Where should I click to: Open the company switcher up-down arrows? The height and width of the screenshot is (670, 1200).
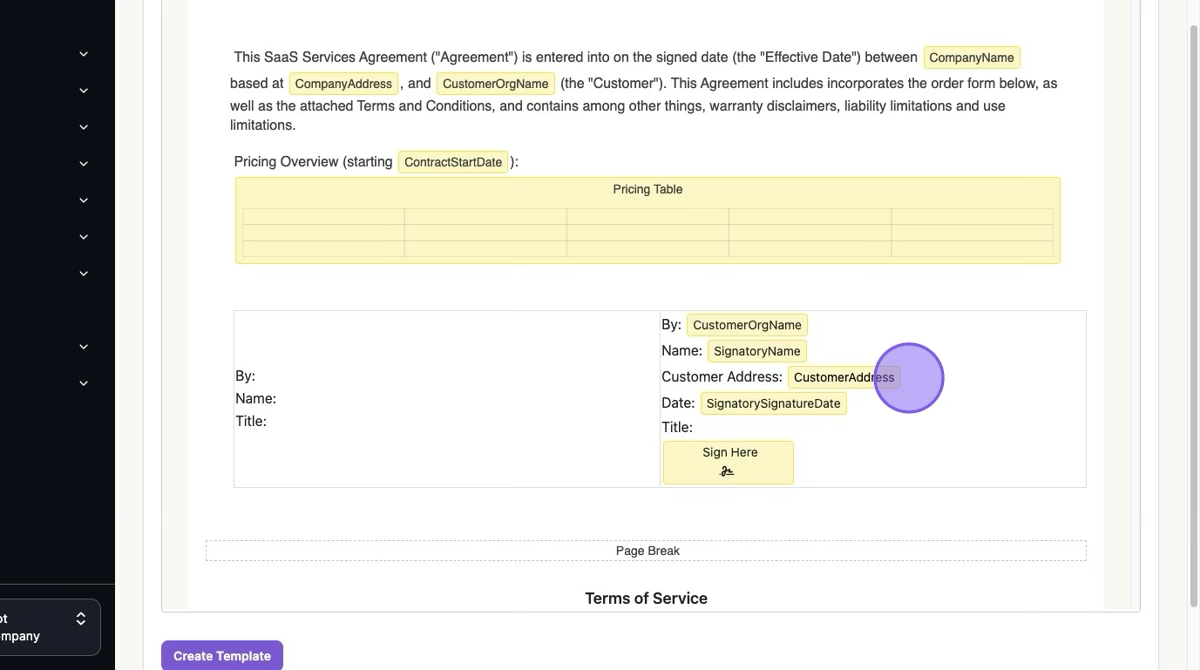point(81,619)
